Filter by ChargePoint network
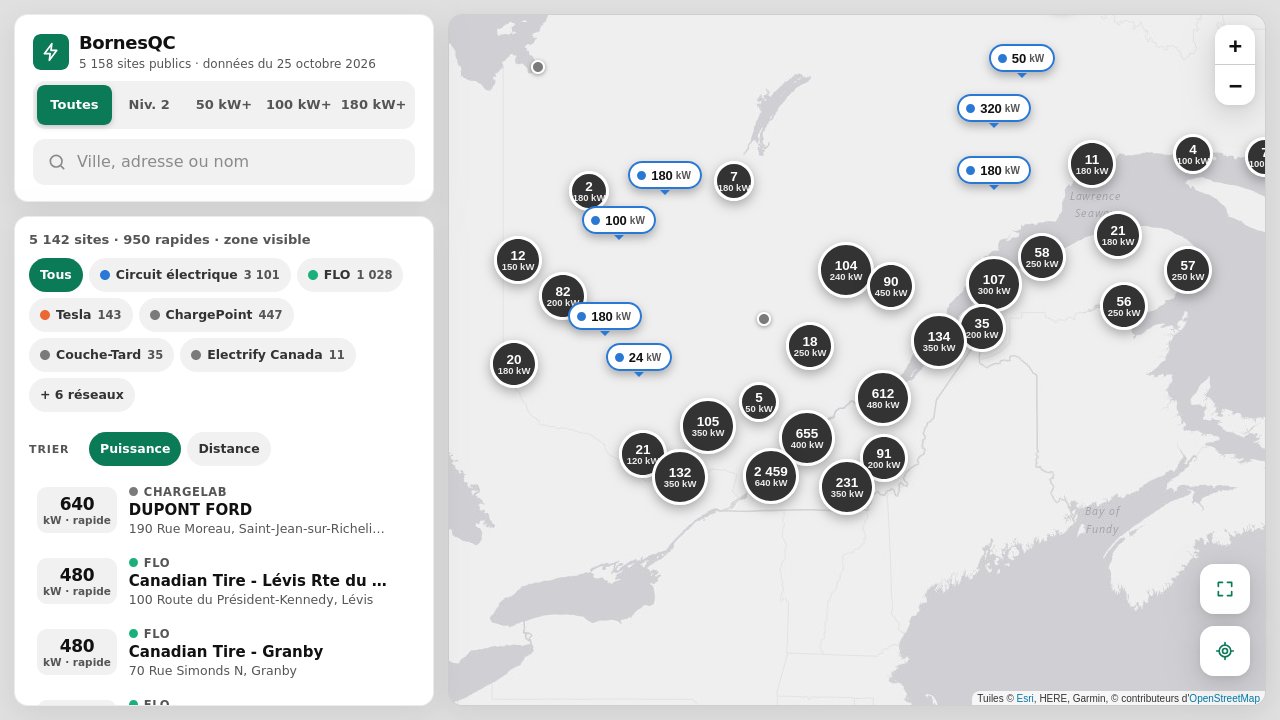This screenshot has height=720, width=1280. pos(216,315)
